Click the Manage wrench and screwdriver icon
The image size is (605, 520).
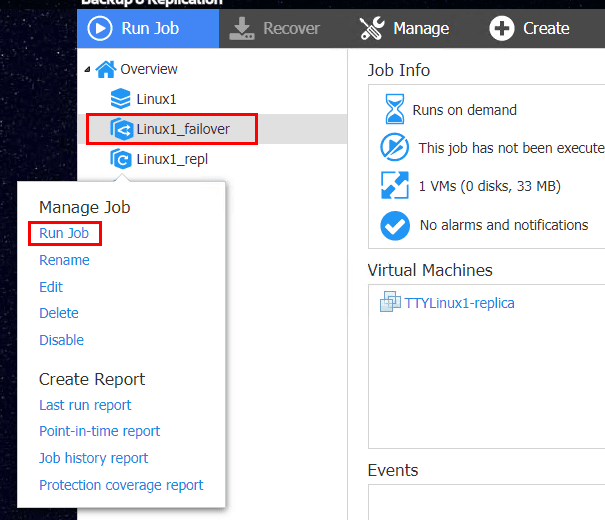[x=372, y=29]
